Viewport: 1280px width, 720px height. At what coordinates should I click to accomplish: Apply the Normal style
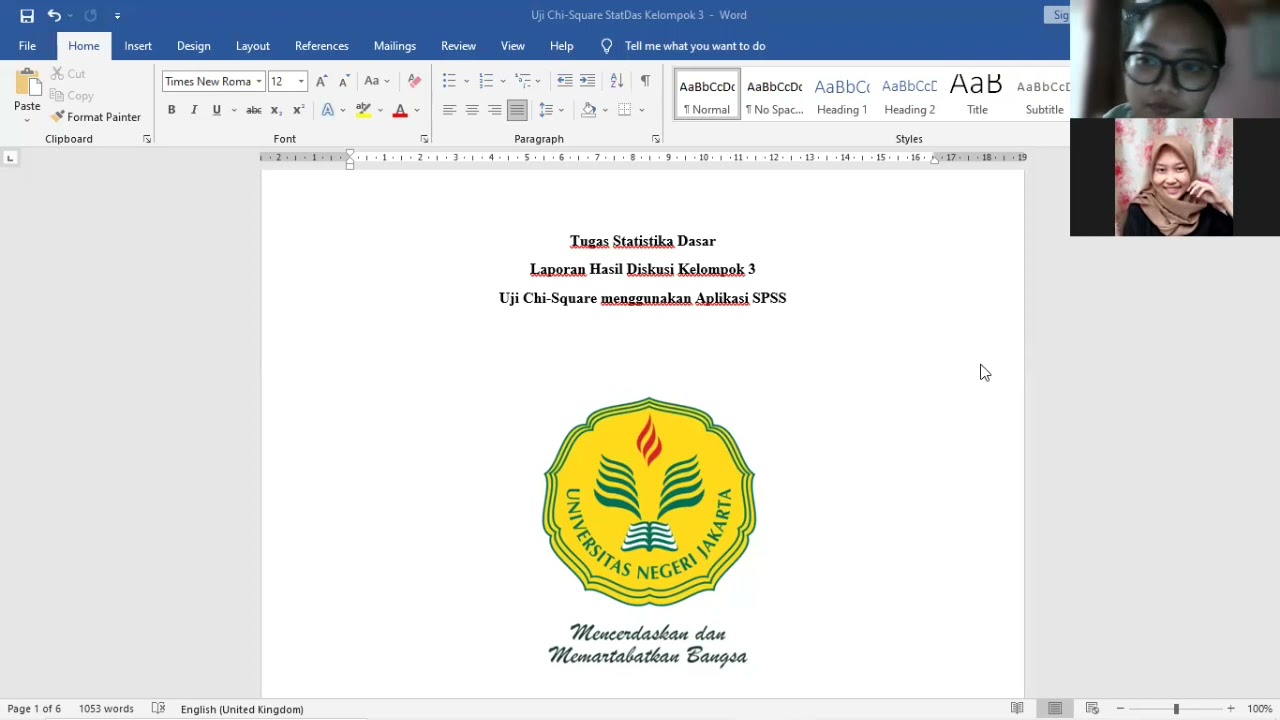tap(707, 94)
